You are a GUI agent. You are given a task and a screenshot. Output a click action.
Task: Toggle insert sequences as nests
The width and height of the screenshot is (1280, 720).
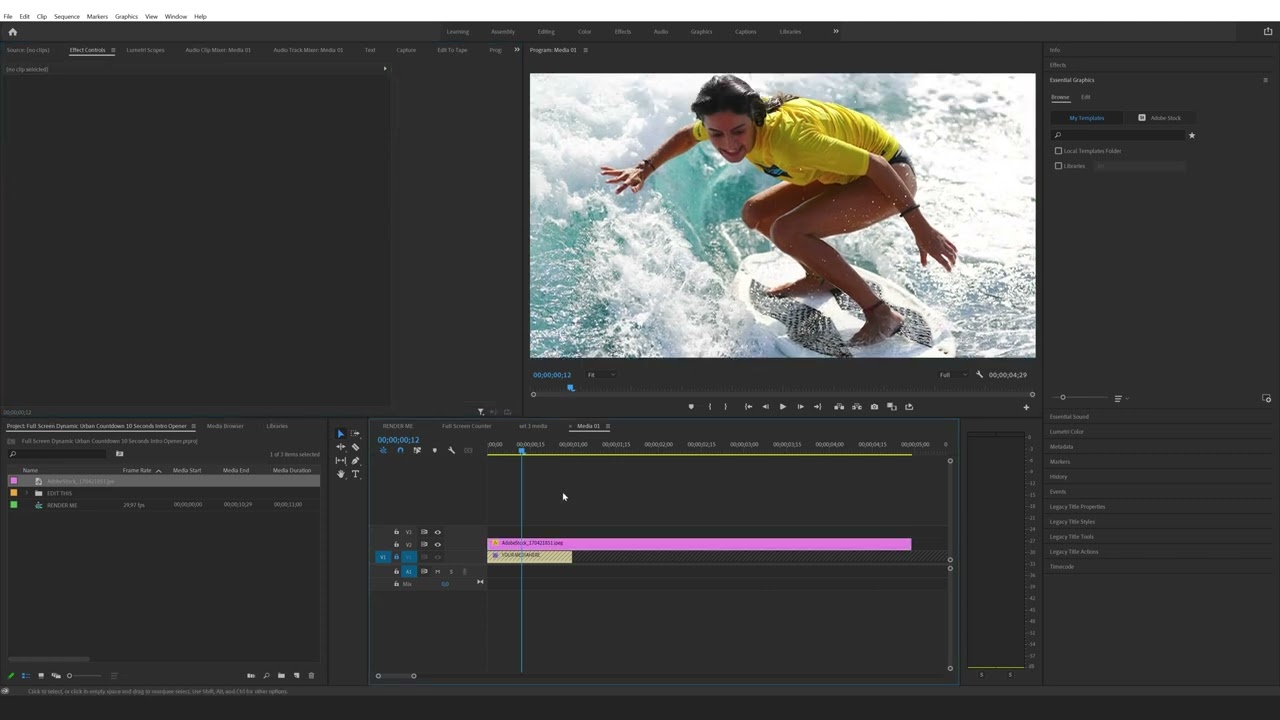[x=383, y=450]
